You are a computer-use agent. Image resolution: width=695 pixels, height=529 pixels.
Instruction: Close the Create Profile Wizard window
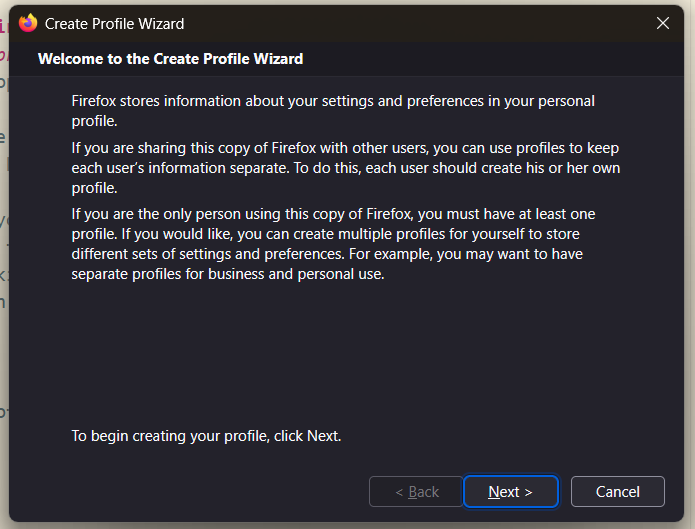(x=663, y=23)
